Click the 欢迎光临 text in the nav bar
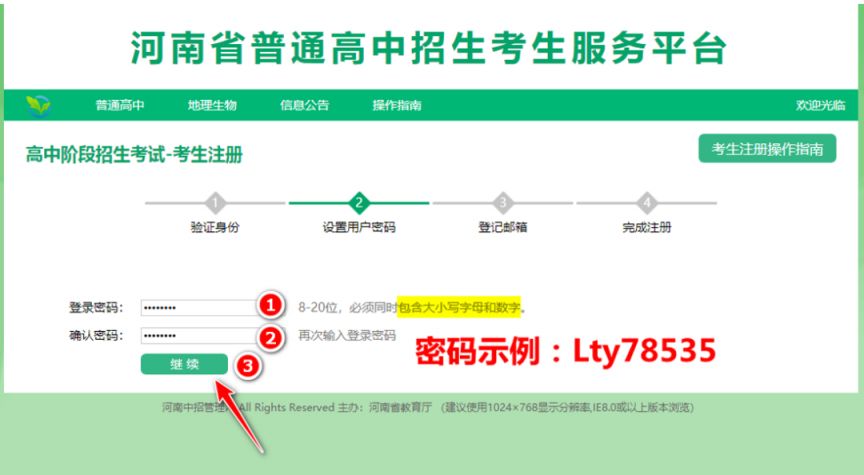This screenshot has height=475, width=864. tap(820, 105)
